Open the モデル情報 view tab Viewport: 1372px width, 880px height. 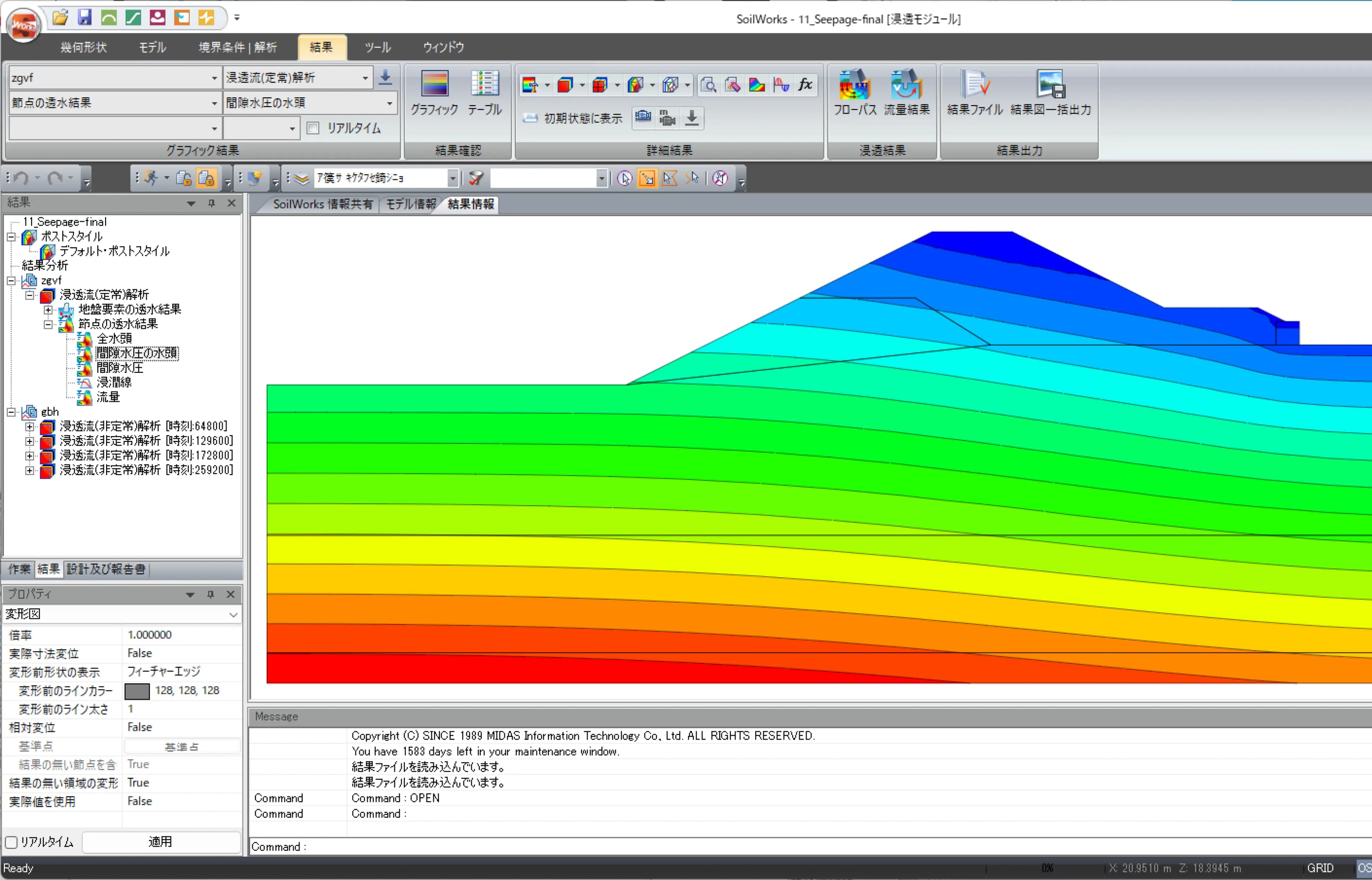pyautogui.click(x=410, y=204)
